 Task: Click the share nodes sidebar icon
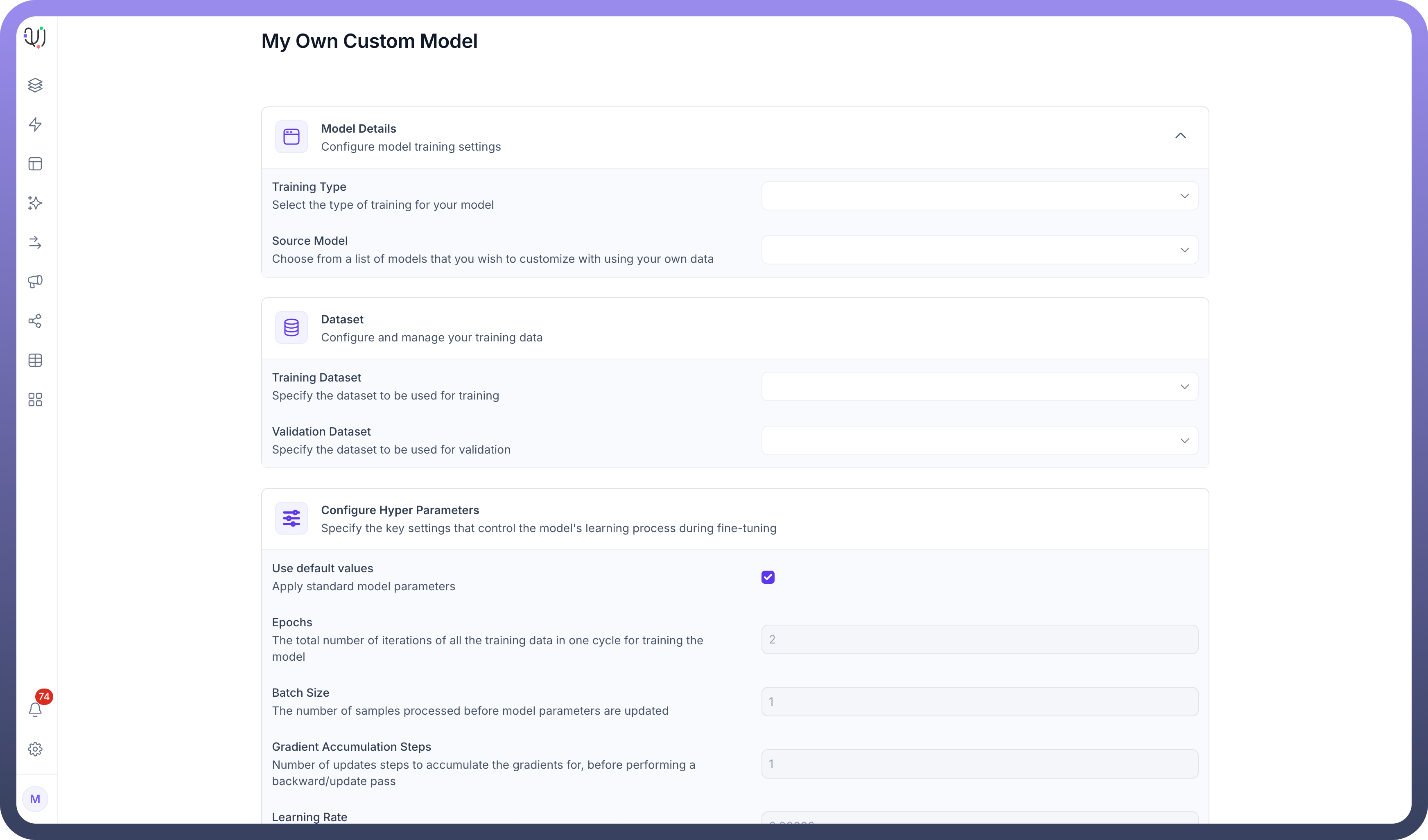pos(35,321)
